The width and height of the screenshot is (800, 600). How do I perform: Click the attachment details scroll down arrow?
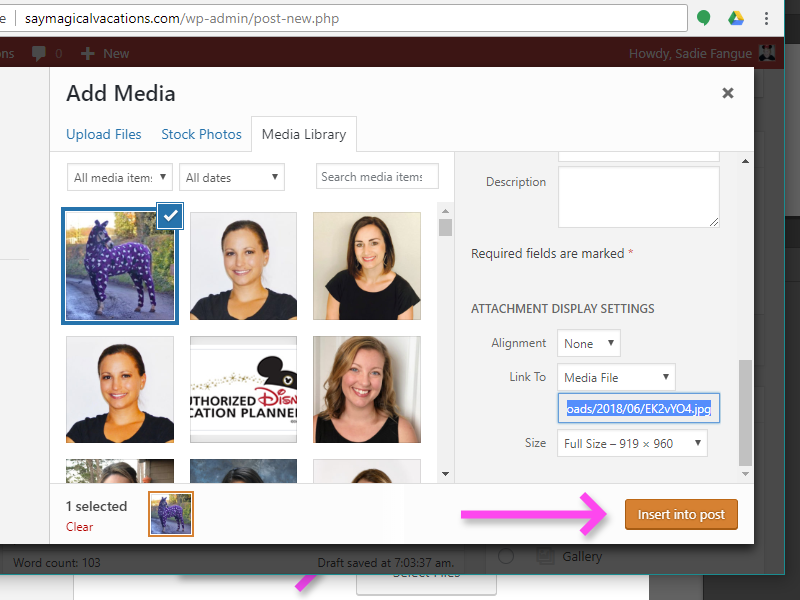click(745, 474)
